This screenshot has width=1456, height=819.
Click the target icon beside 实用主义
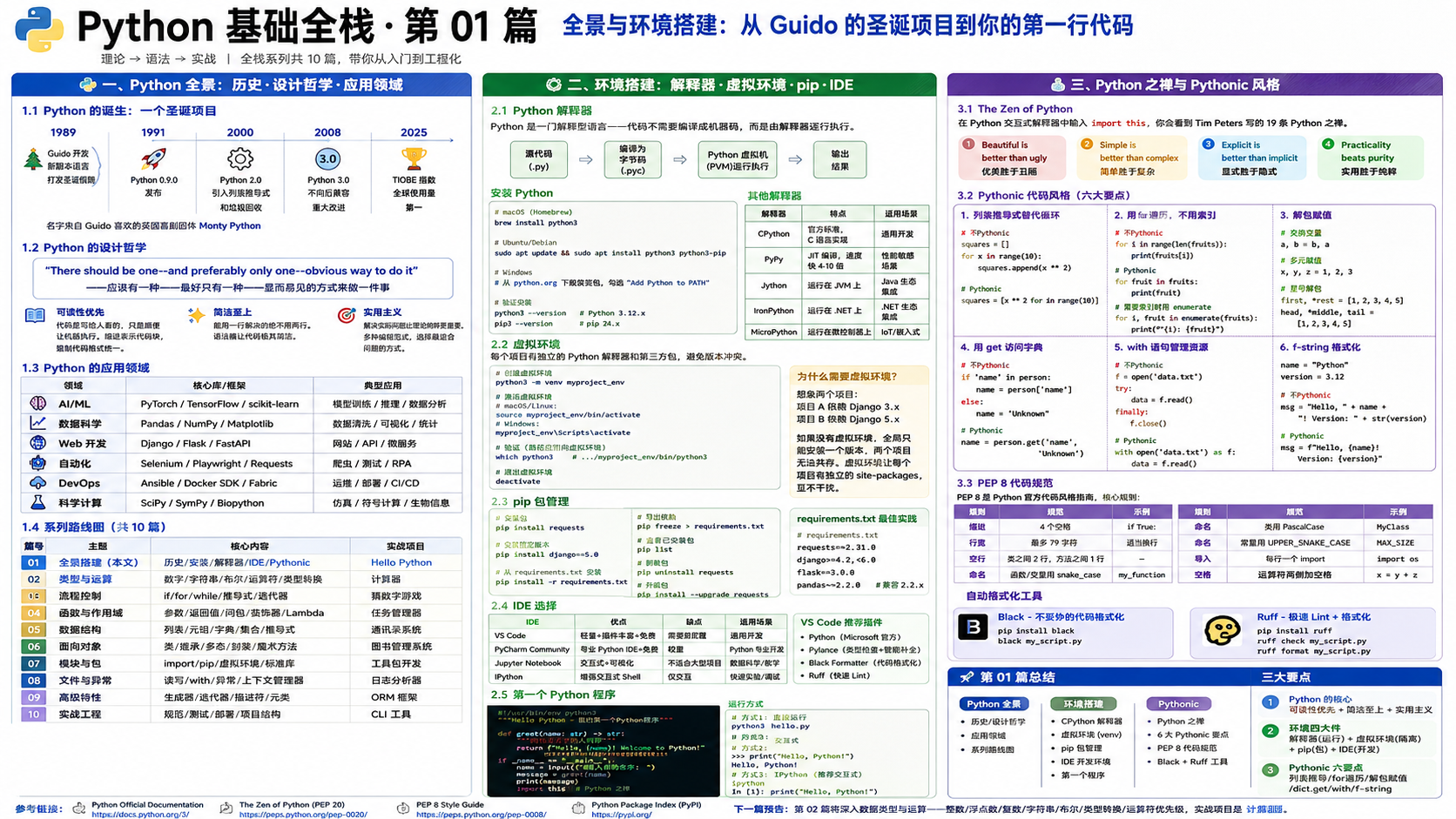[x=347, y=315]
